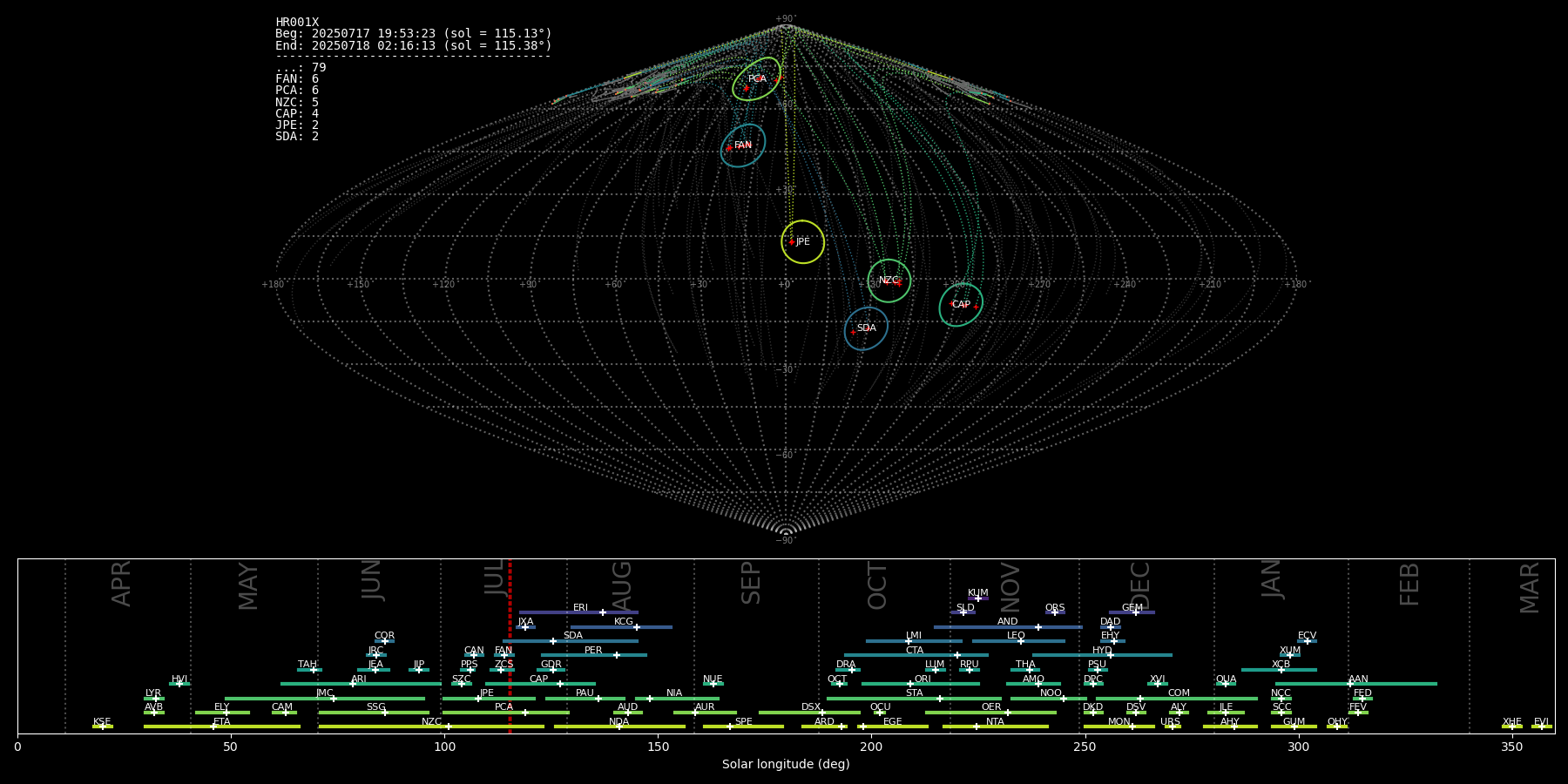Click the GEM shower bar in timeline
This screenshot has width=1568, height=784.
1132,612
